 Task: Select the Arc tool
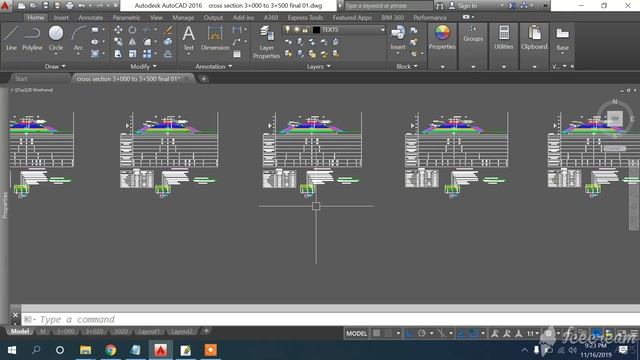[78, 39]
